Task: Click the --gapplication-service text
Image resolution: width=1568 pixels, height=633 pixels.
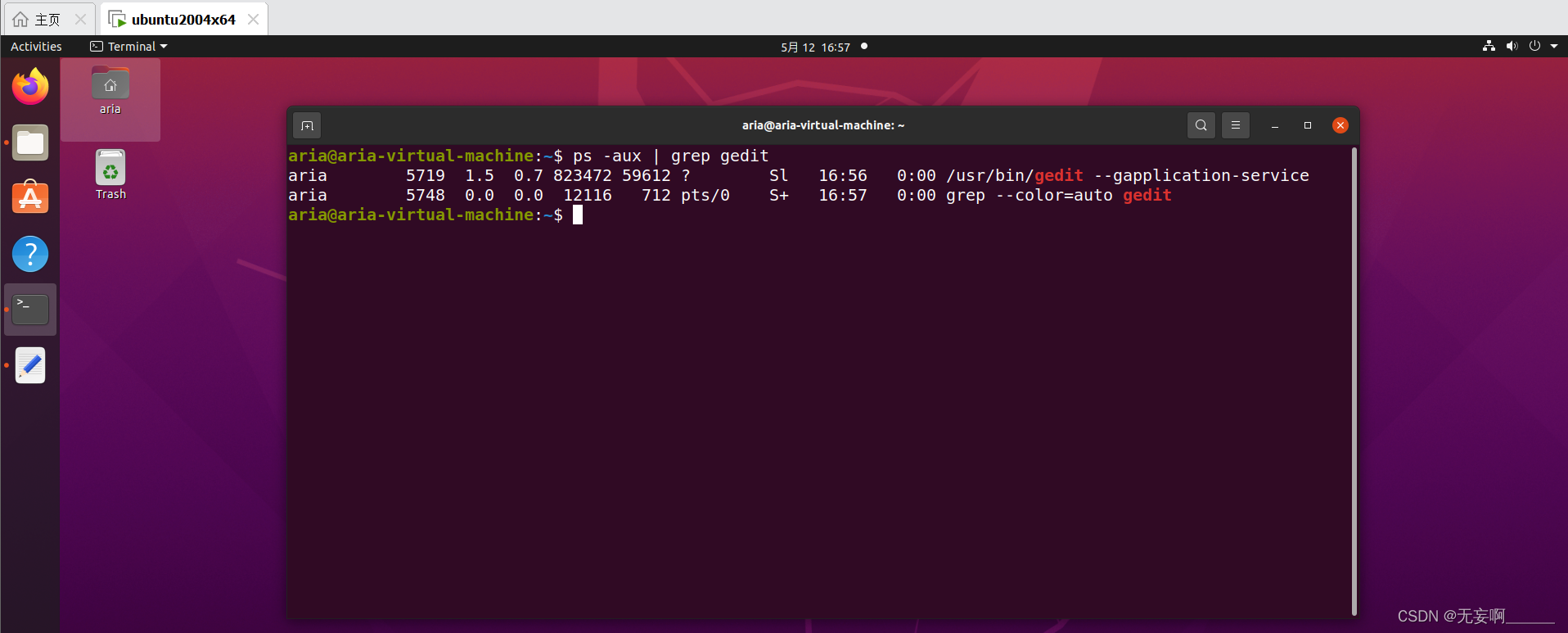Action: [x=1201, y=175]
